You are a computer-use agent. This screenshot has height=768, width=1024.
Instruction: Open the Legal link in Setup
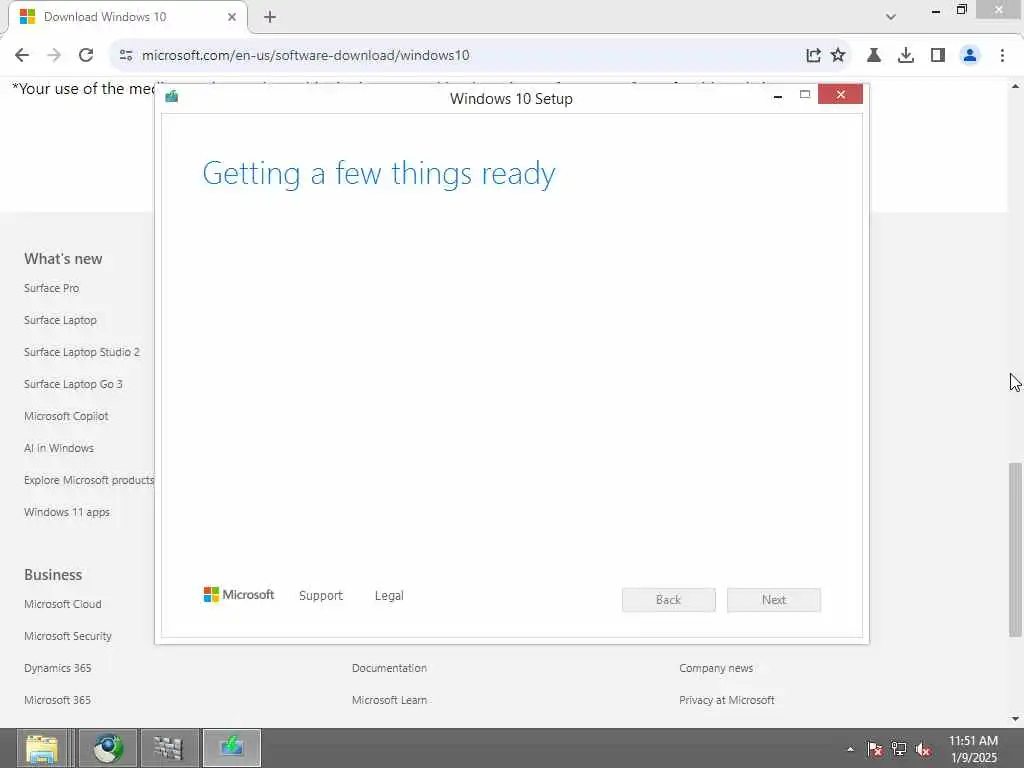[389, 596]
